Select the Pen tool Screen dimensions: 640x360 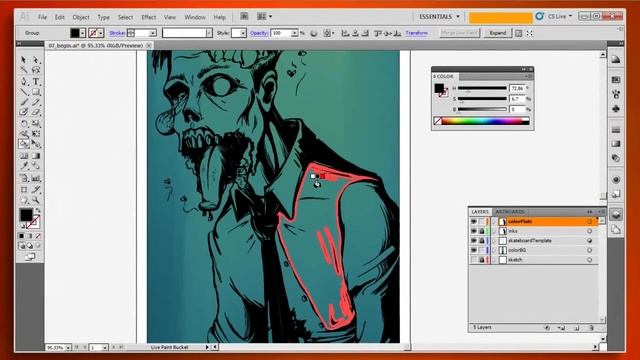[x=23, y=81]
